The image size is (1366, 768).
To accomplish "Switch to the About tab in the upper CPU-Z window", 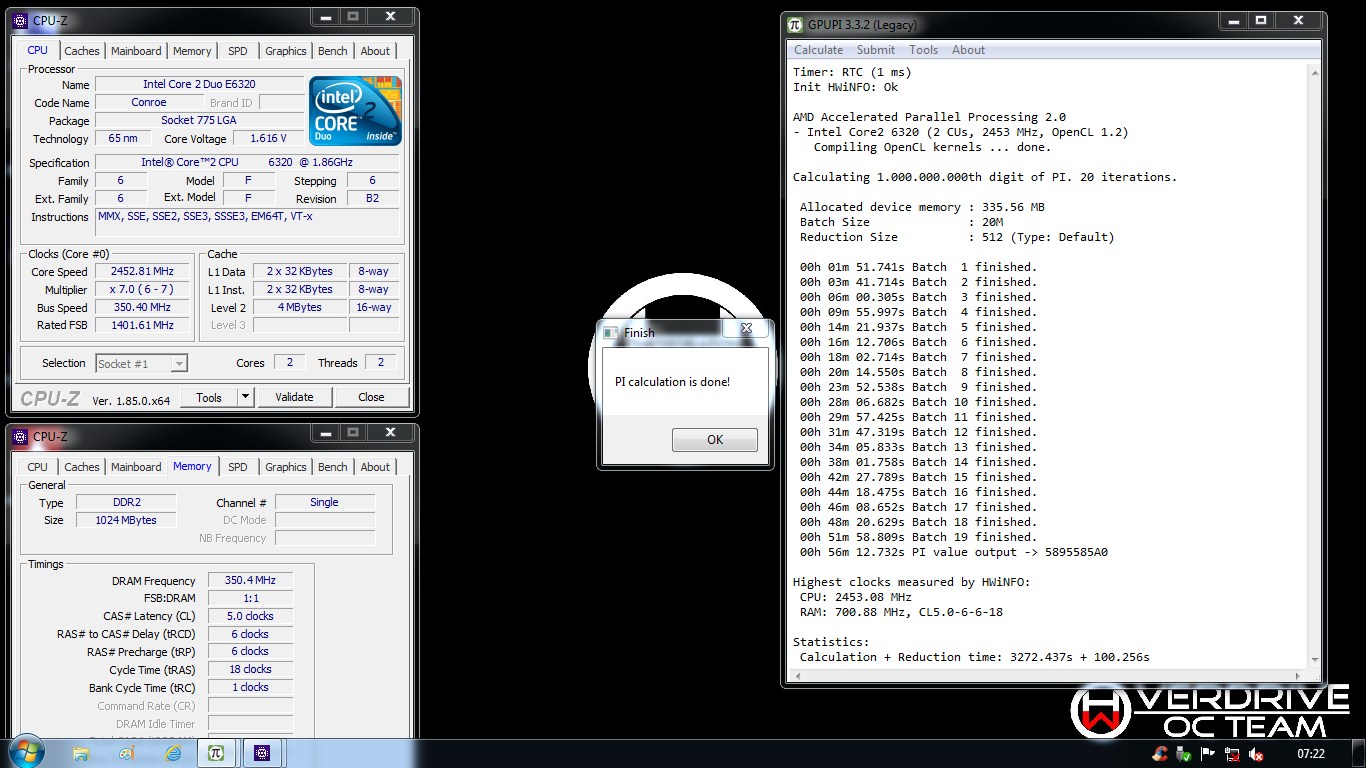I will pos(375,51).
